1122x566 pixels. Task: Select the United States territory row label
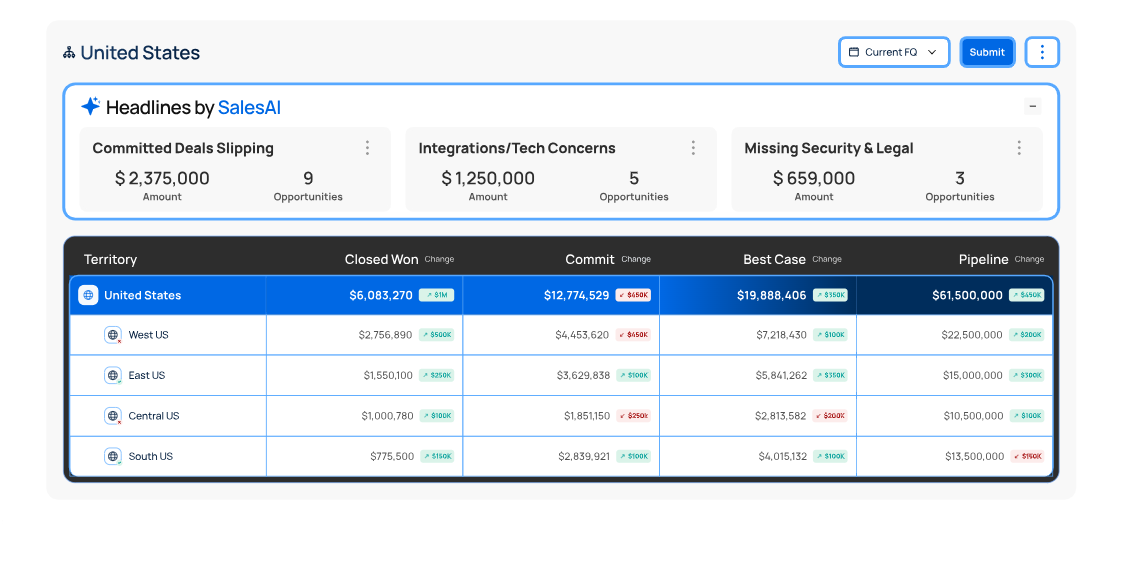tap(142, 295)
